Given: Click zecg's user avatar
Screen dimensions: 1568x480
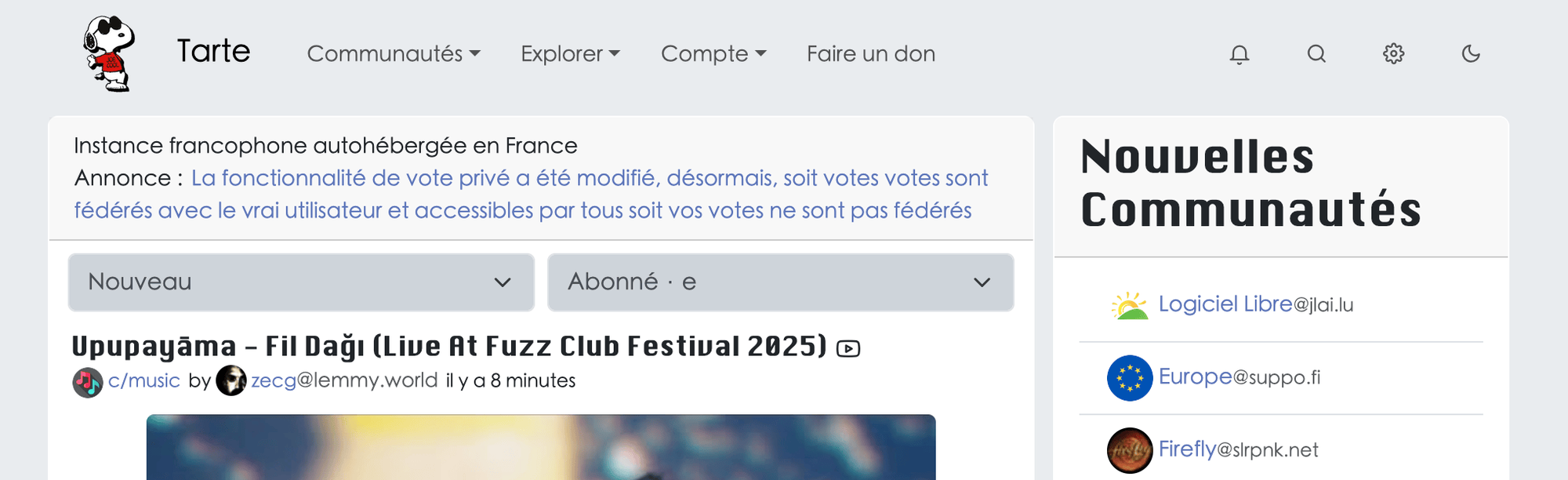Looking at the screenshot, I should [x=230, y=380].
